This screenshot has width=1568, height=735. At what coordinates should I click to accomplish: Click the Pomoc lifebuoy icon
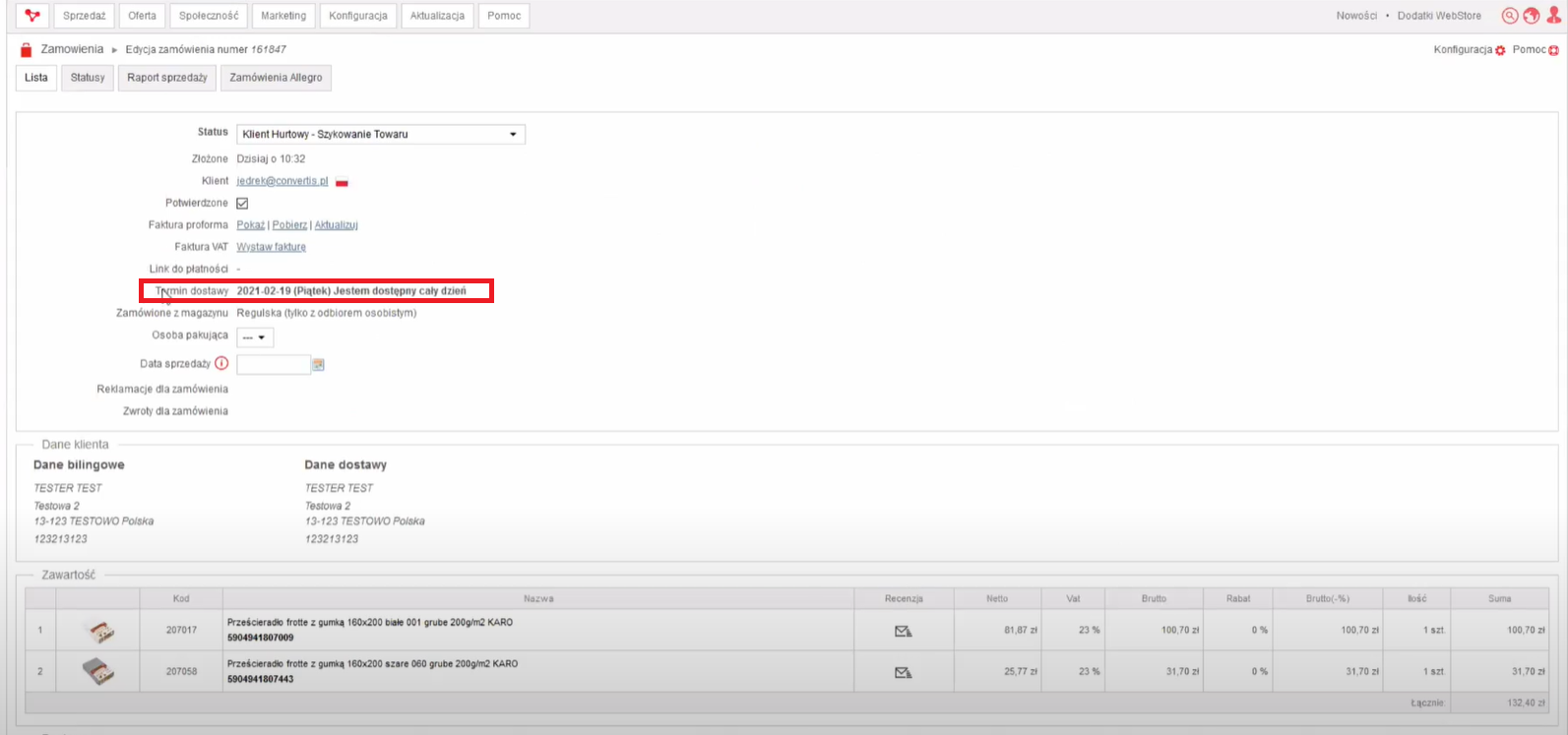1554,50
